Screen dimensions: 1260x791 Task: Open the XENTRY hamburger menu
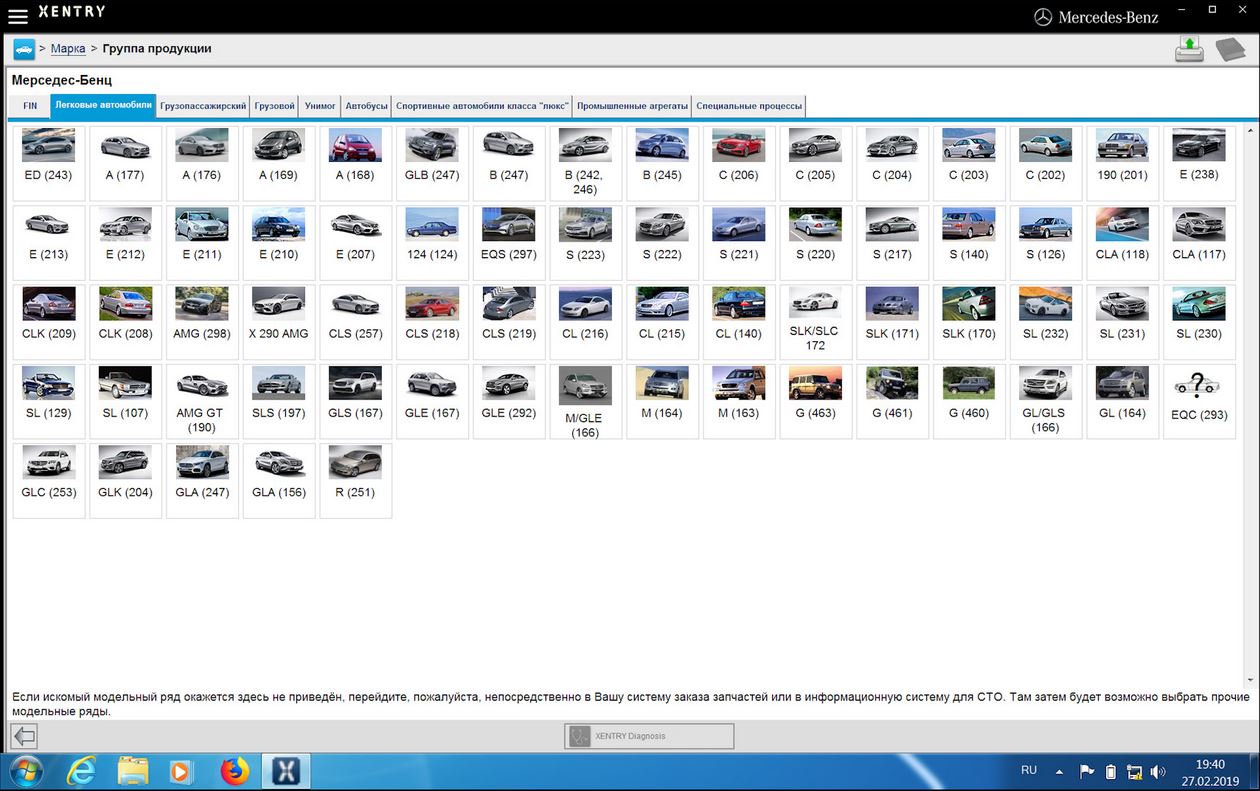[17, 15]
